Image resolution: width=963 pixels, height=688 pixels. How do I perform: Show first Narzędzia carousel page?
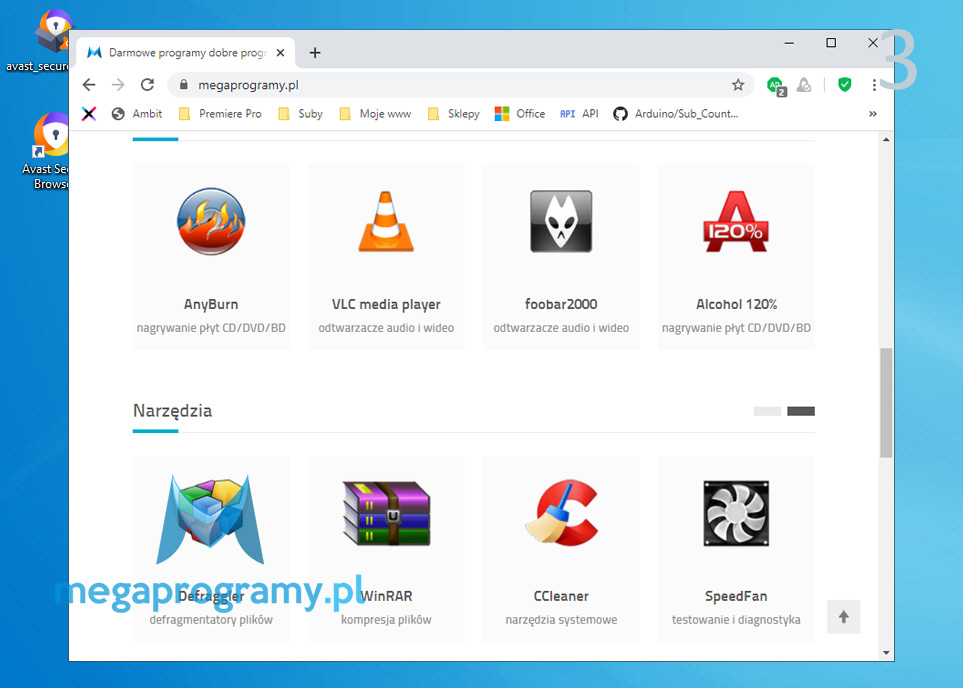767,411
